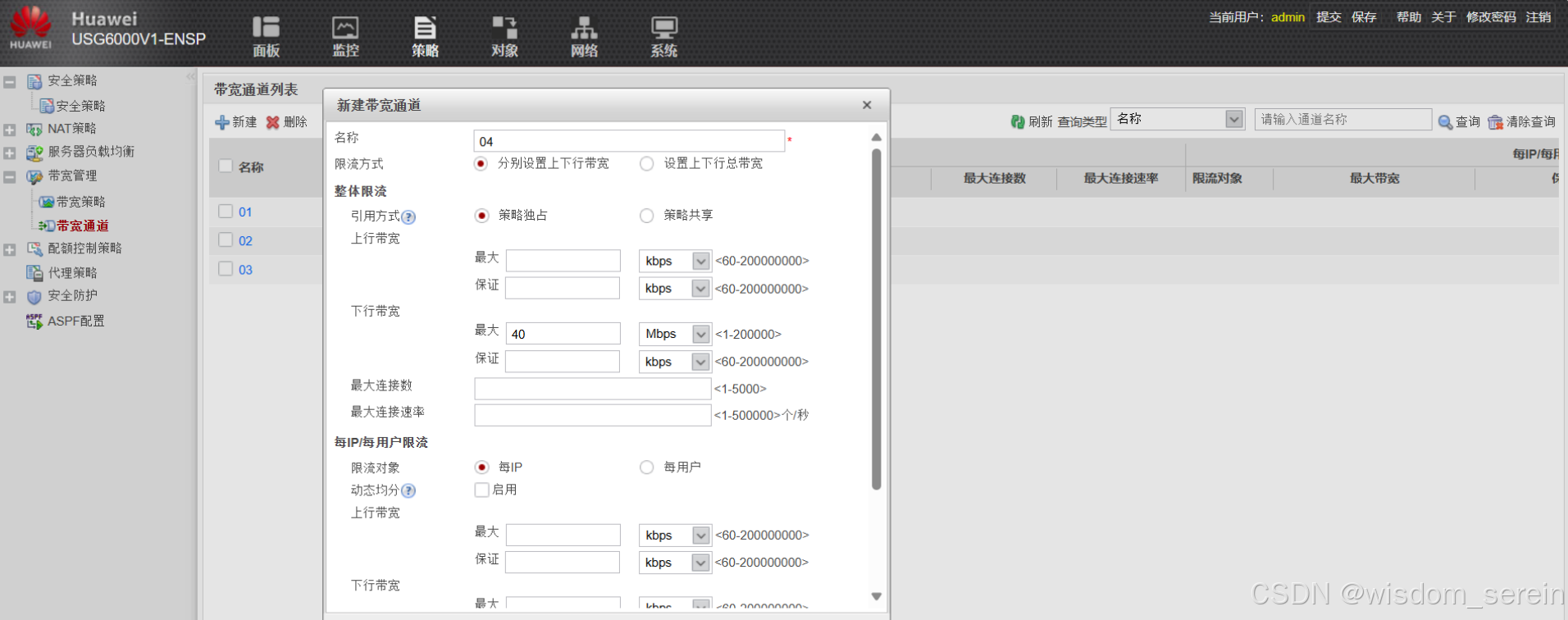Viewport: 1568px width, 620px height.
Task: Click the 名称 input containing 04
Action: pyautogui.click(x=629, y=141)
